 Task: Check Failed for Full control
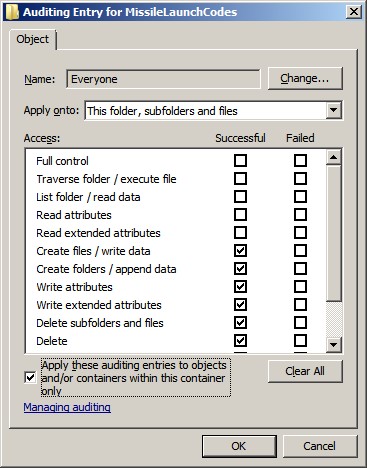300,161
